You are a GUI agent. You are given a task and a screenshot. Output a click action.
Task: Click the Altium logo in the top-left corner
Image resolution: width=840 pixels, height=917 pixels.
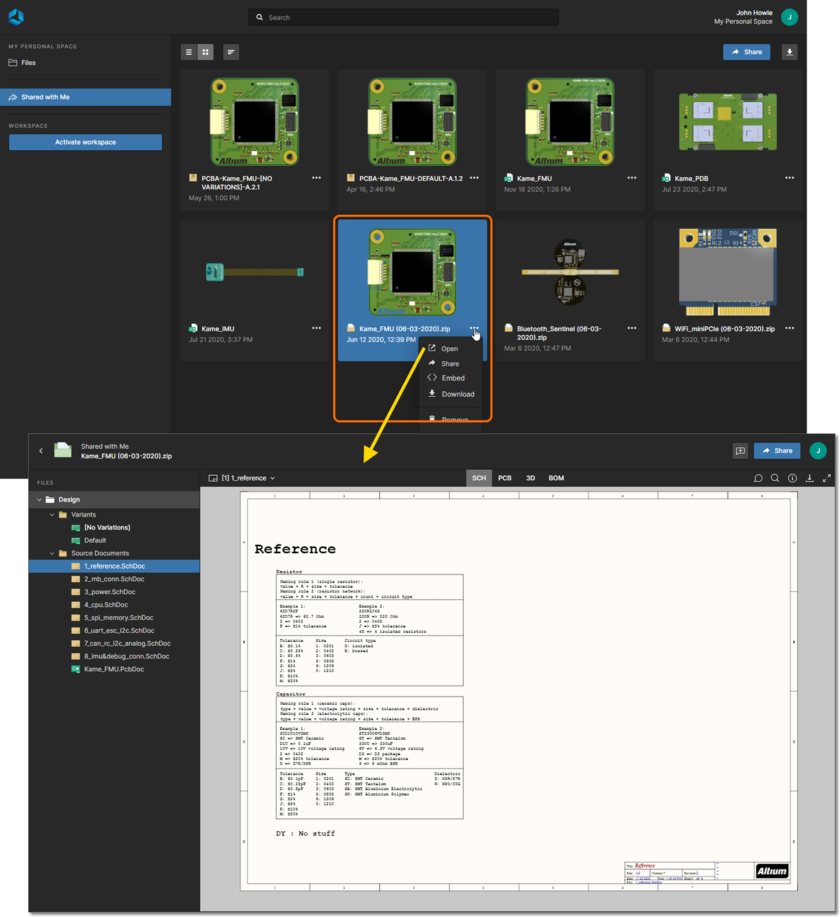tap(15, 16)
